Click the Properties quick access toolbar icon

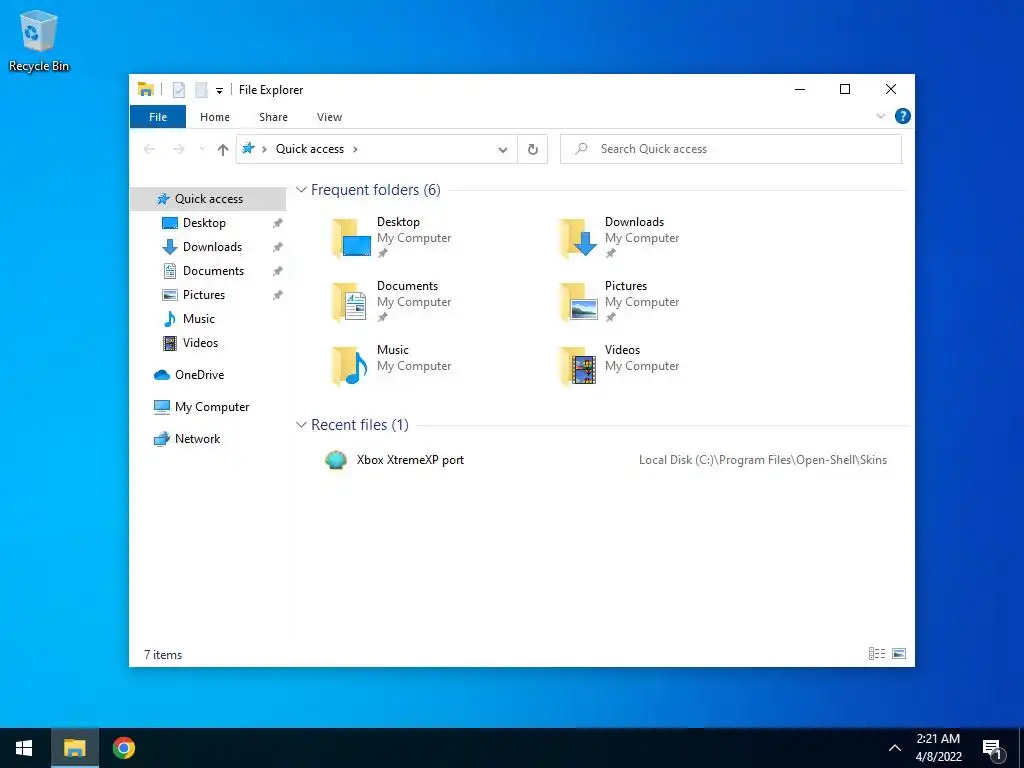178,89
